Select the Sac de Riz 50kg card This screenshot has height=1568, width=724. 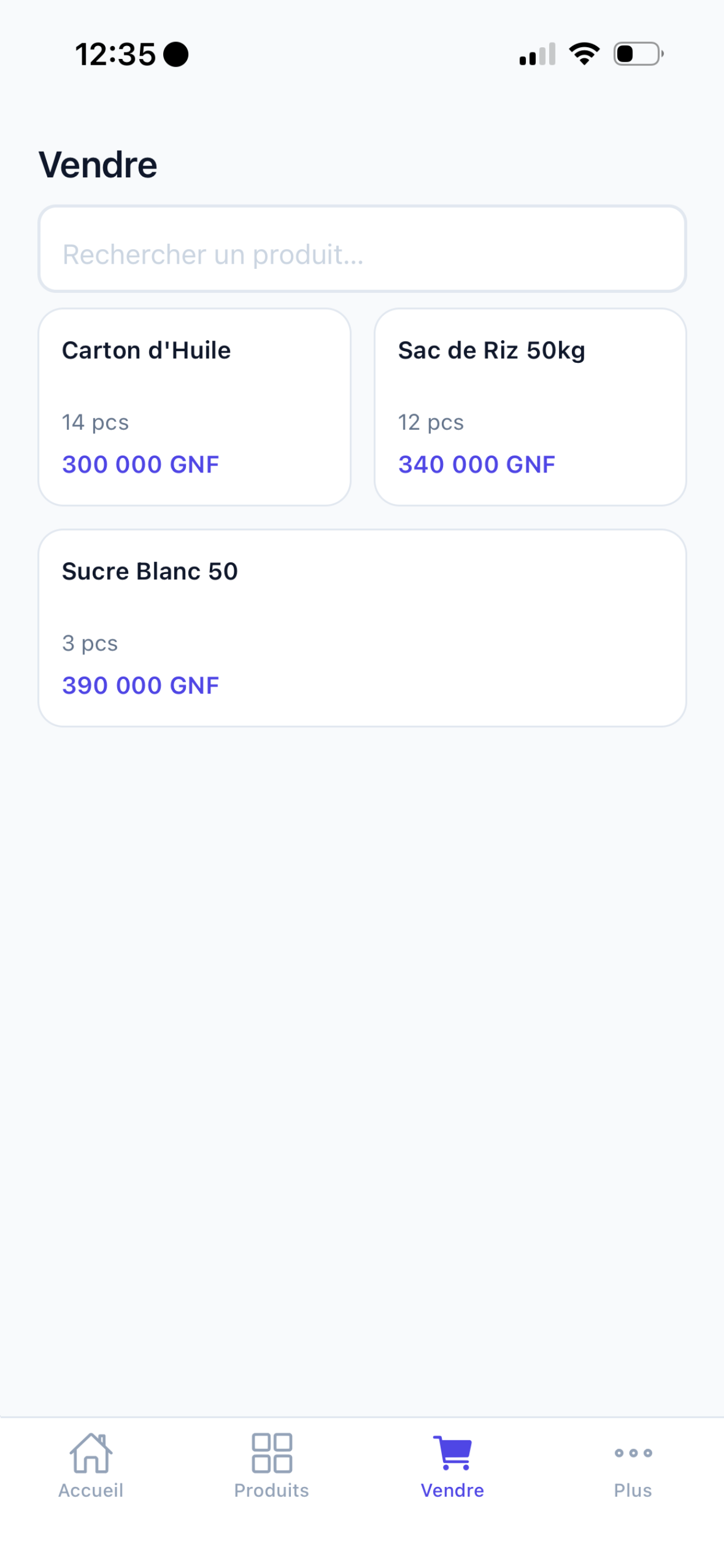click(530, 407)
